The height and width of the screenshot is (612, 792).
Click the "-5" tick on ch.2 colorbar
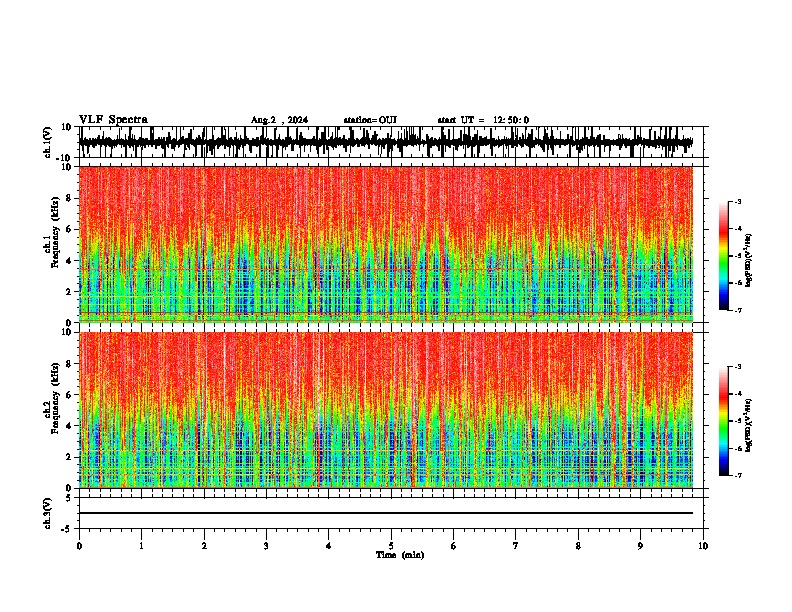point(737,421)
